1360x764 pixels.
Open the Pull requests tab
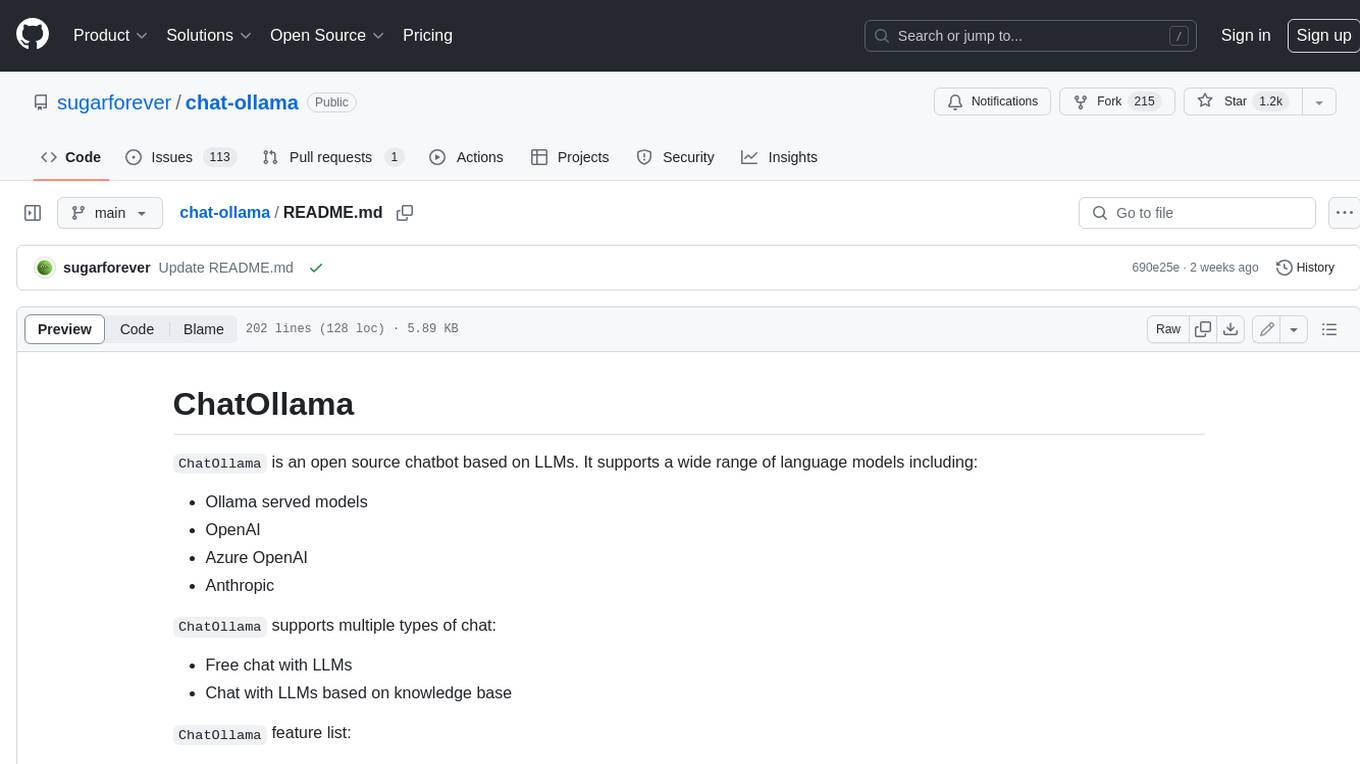(x=332, y=157)
